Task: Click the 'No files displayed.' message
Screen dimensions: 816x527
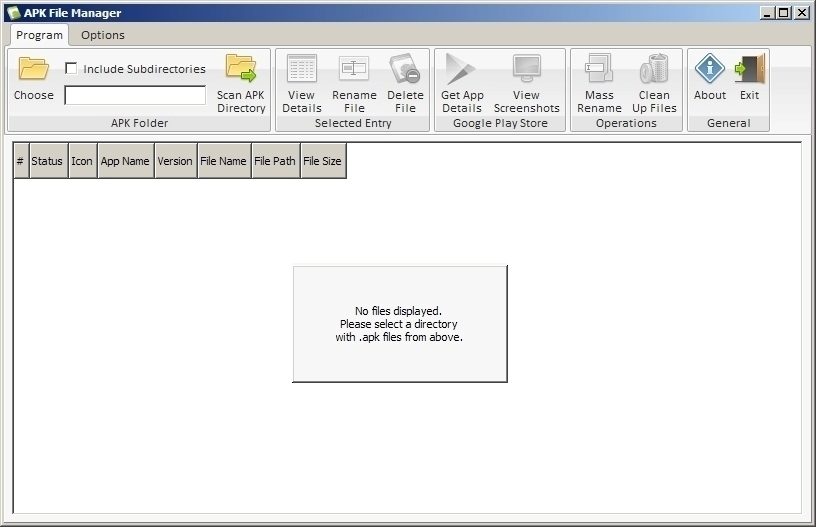Action: point(398,311)
